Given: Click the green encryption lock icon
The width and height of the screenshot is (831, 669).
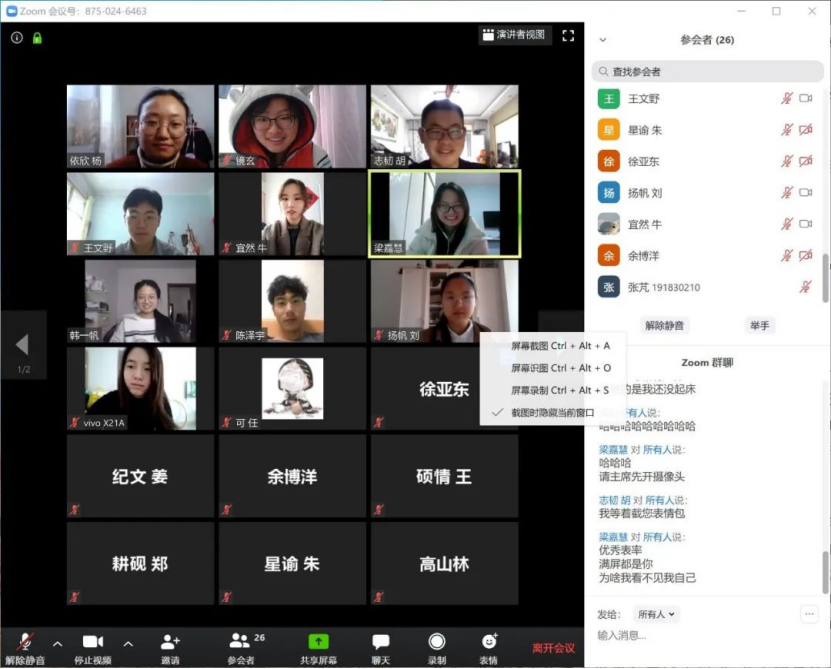Looking at the screenshot, I should (x=37, y=38).
